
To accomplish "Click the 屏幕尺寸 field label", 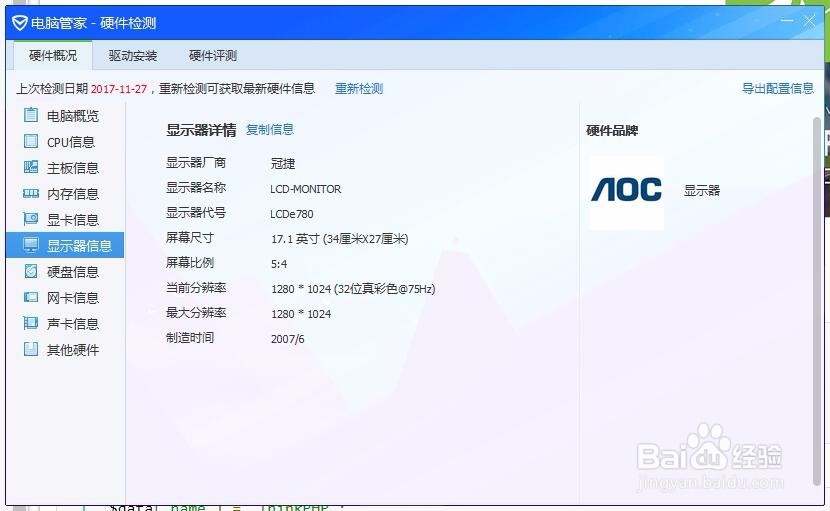I will (190, 237).
